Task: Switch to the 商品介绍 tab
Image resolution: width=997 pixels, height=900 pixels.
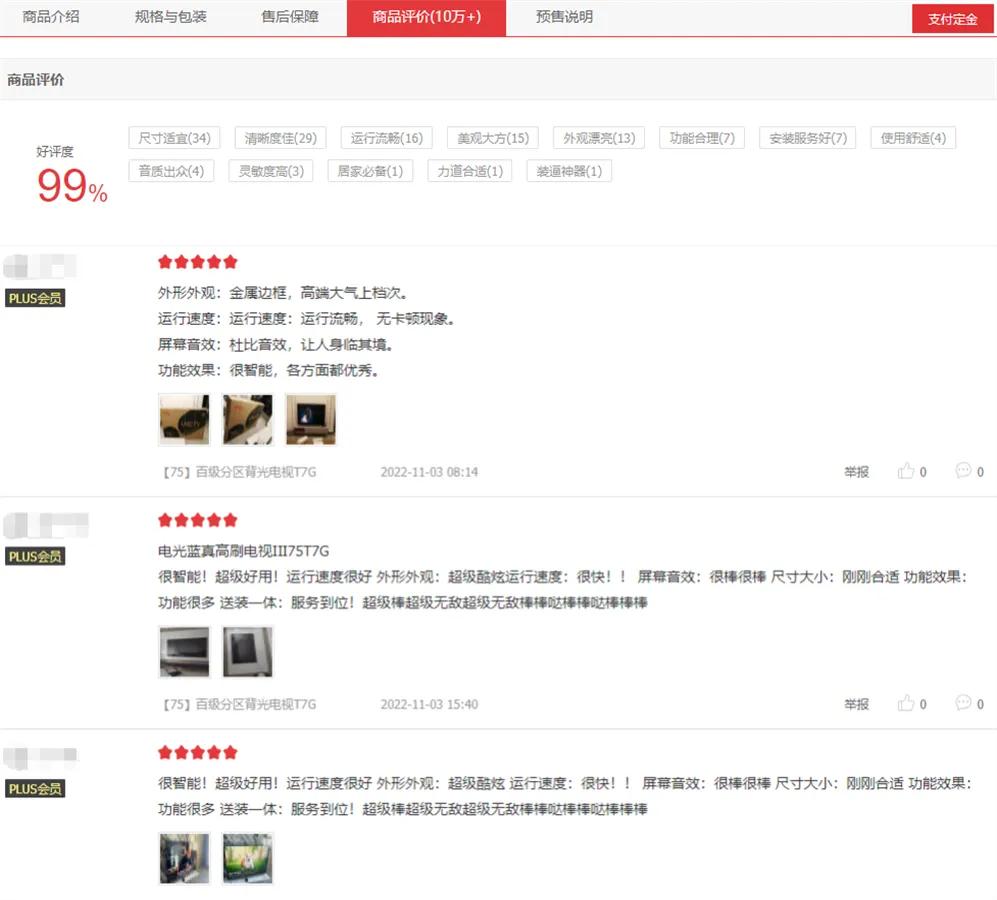Action: click(x=51, y=17)
